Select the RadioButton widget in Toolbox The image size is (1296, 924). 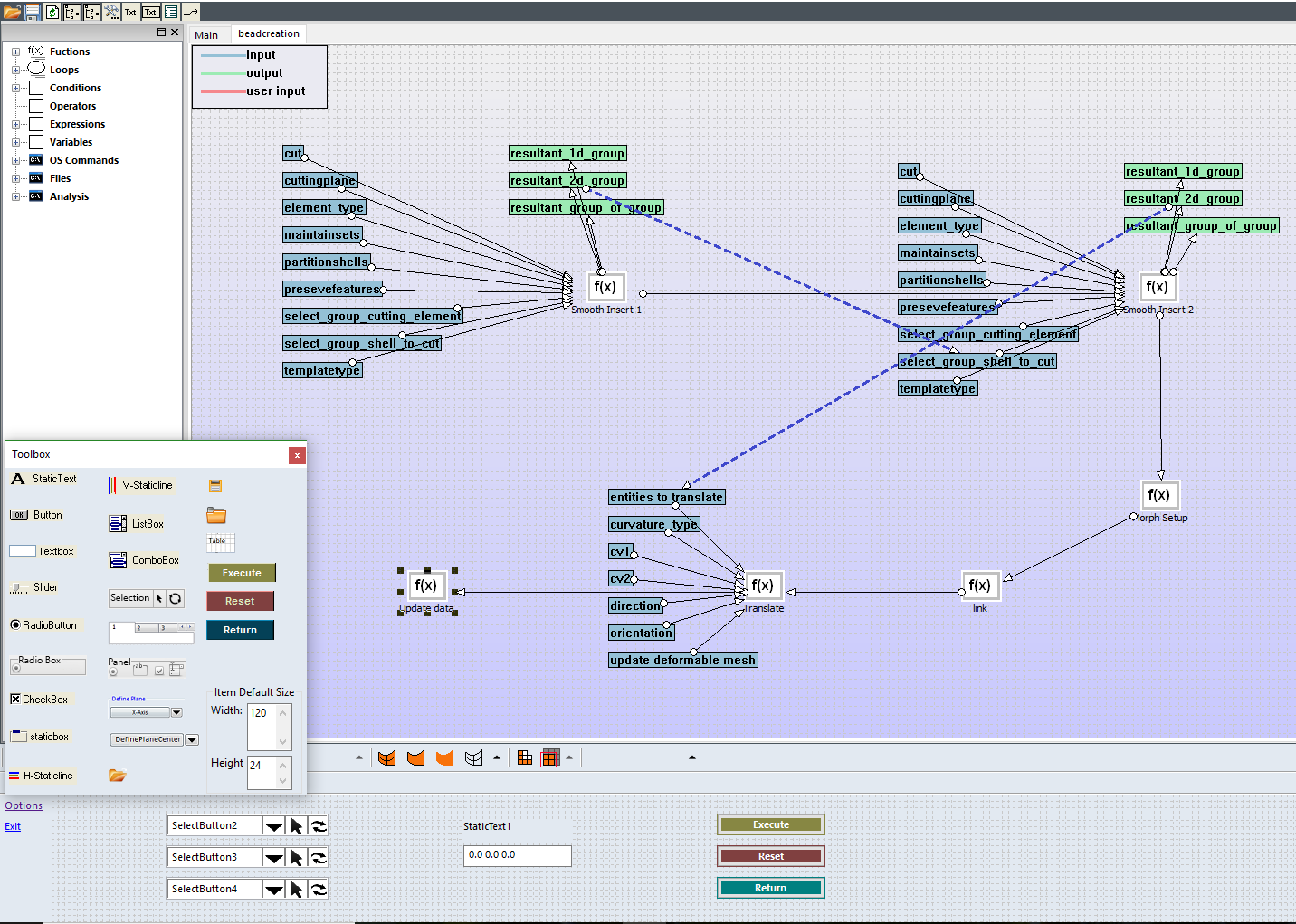tap(43, 625)
